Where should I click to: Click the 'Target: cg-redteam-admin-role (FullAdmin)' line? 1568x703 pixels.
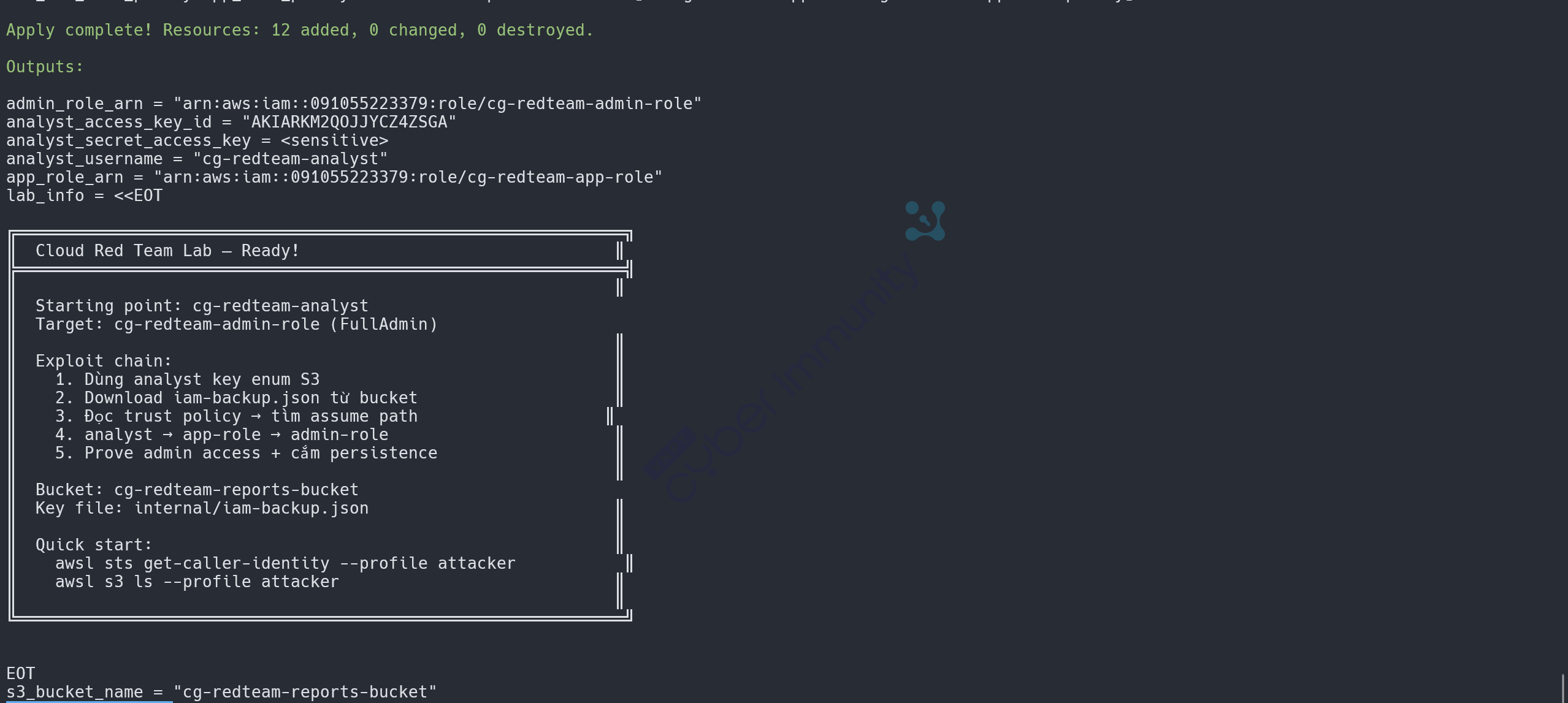tap(236, 324)
